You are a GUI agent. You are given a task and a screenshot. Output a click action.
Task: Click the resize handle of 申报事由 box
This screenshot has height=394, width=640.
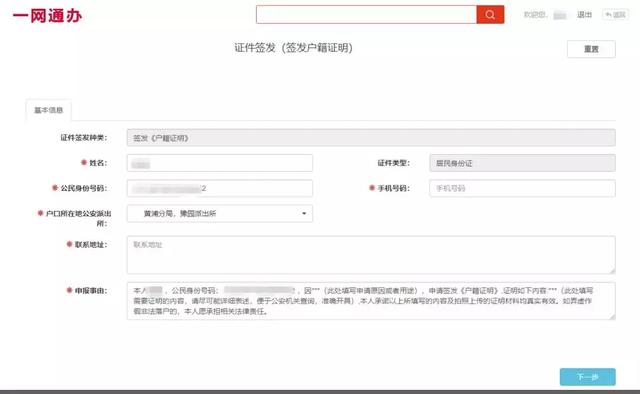pos(612,316)
